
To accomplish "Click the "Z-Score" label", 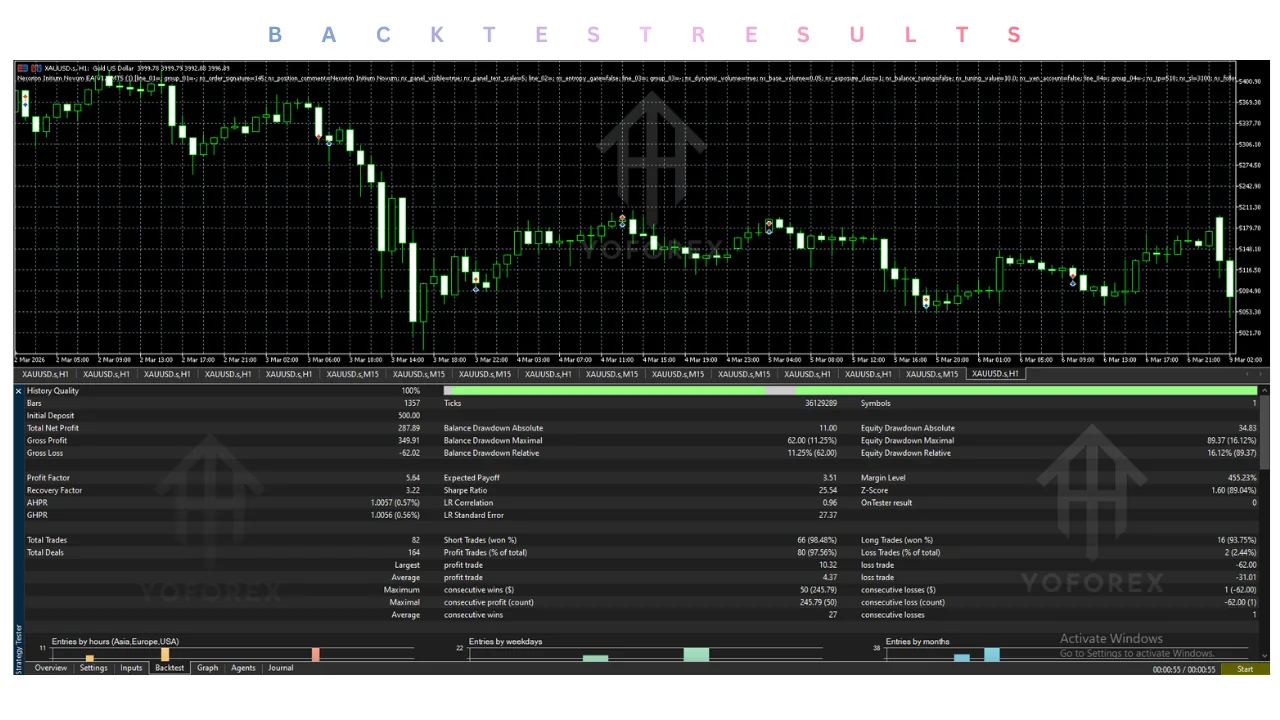I will pos(875,490).
